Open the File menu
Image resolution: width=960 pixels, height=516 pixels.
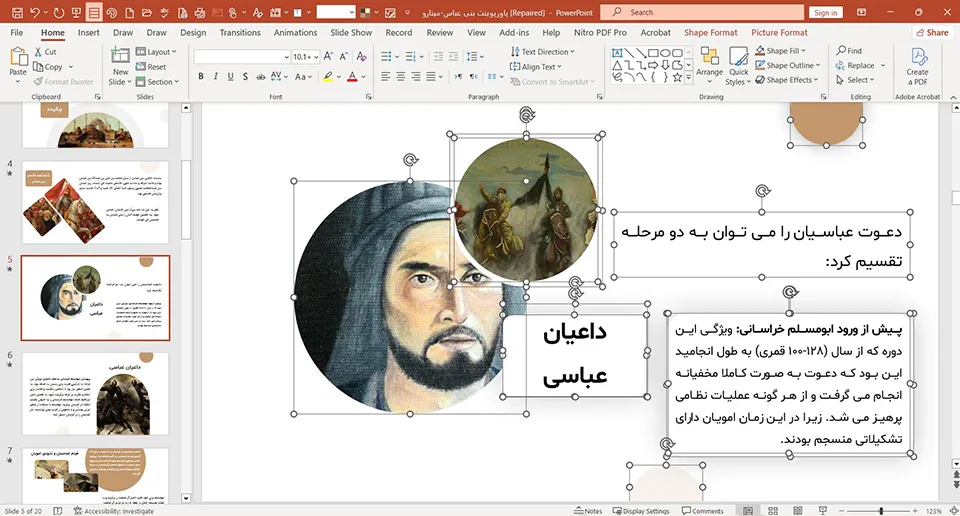click(x=17, y=32)
